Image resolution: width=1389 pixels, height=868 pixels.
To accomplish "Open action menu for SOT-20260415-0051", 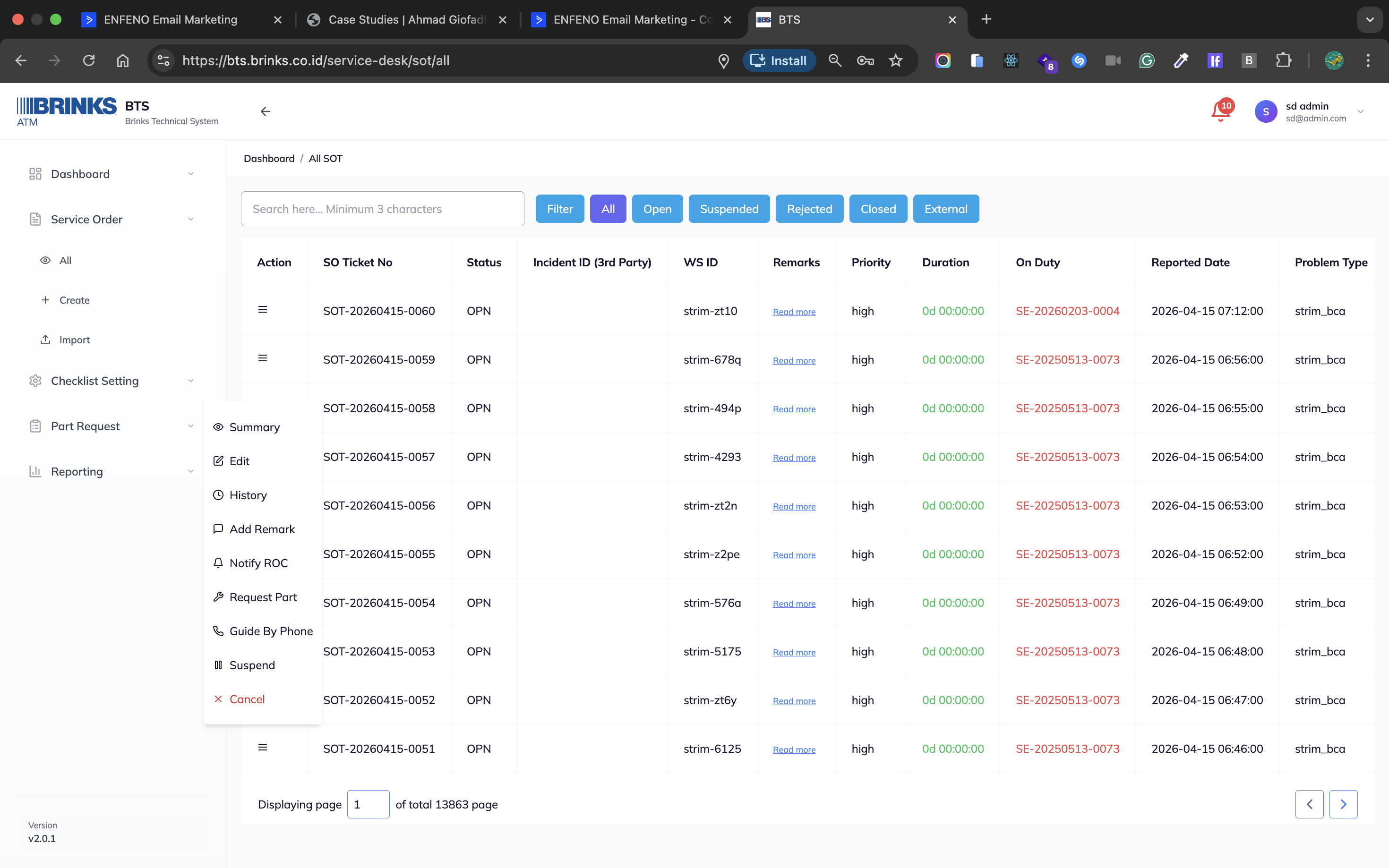I will coord(262,748).
